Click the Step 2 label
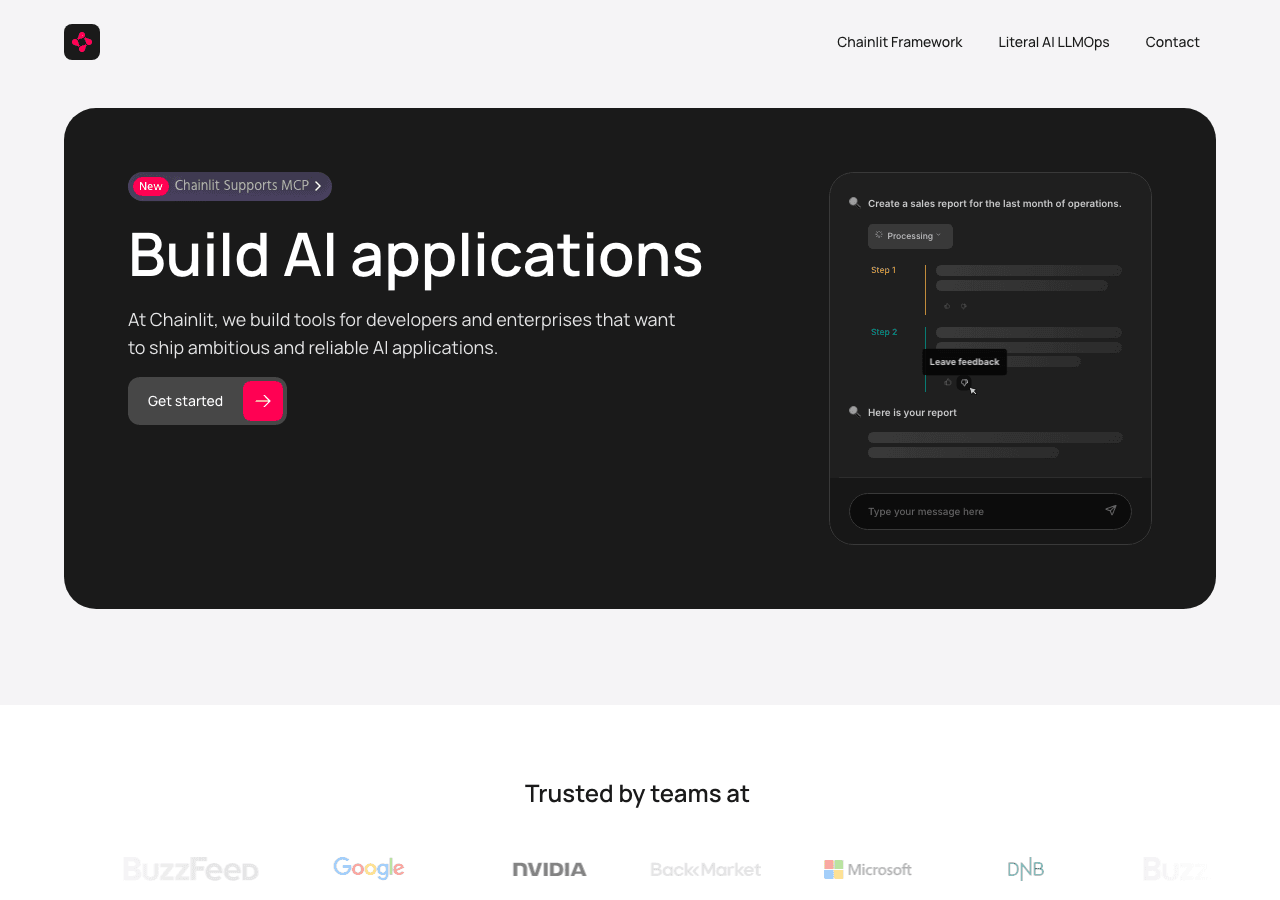 (884, 332)
